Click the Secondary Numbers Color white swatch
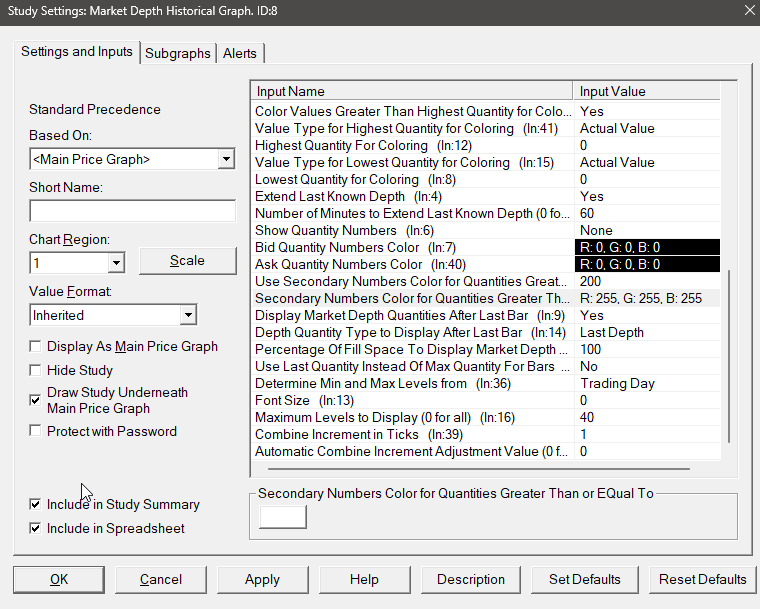Image resolution: width=760 pixels, height=609 pixels. tap(283, 516)
